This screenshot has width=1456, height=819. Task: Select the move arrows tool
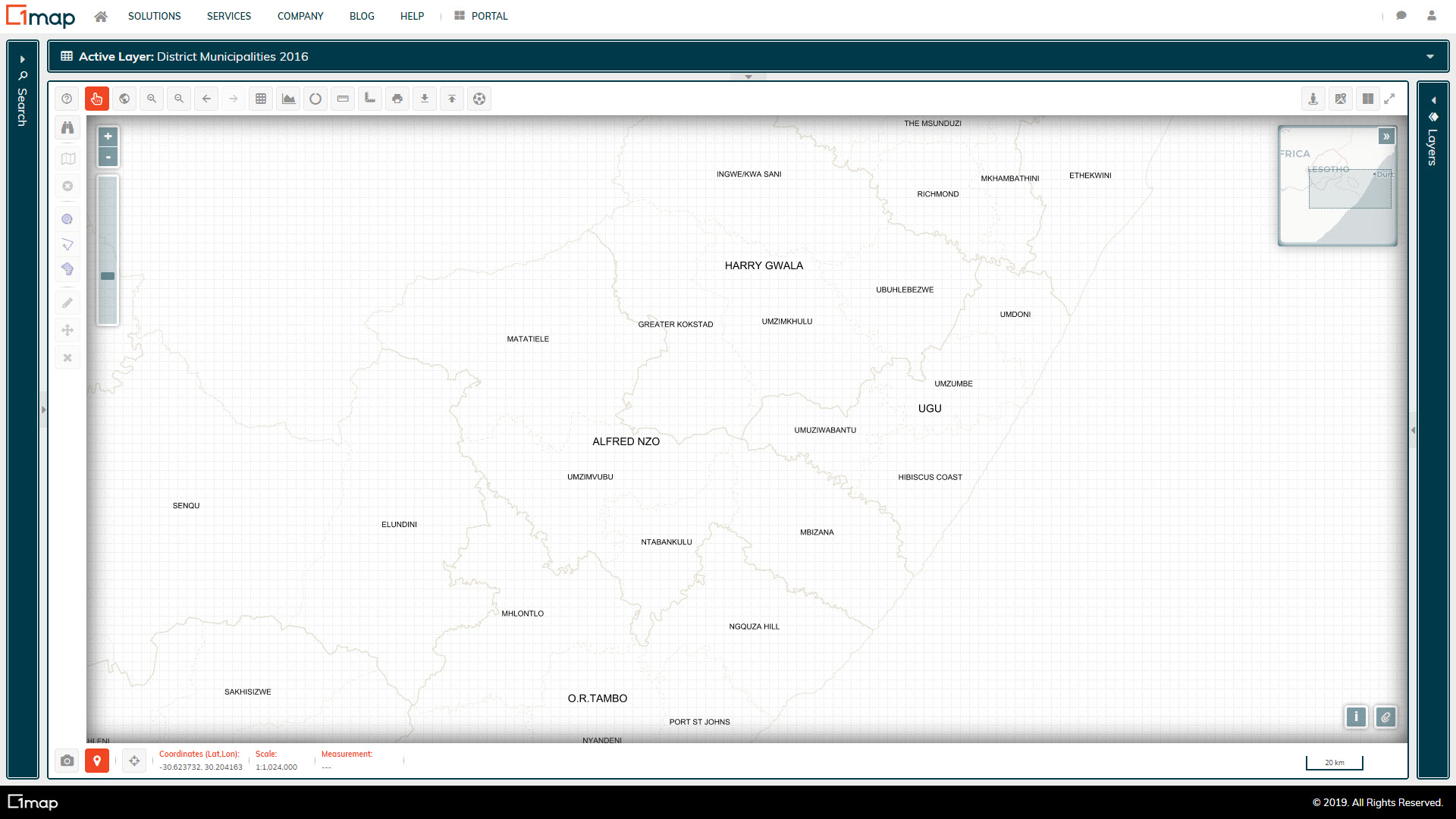67,330
